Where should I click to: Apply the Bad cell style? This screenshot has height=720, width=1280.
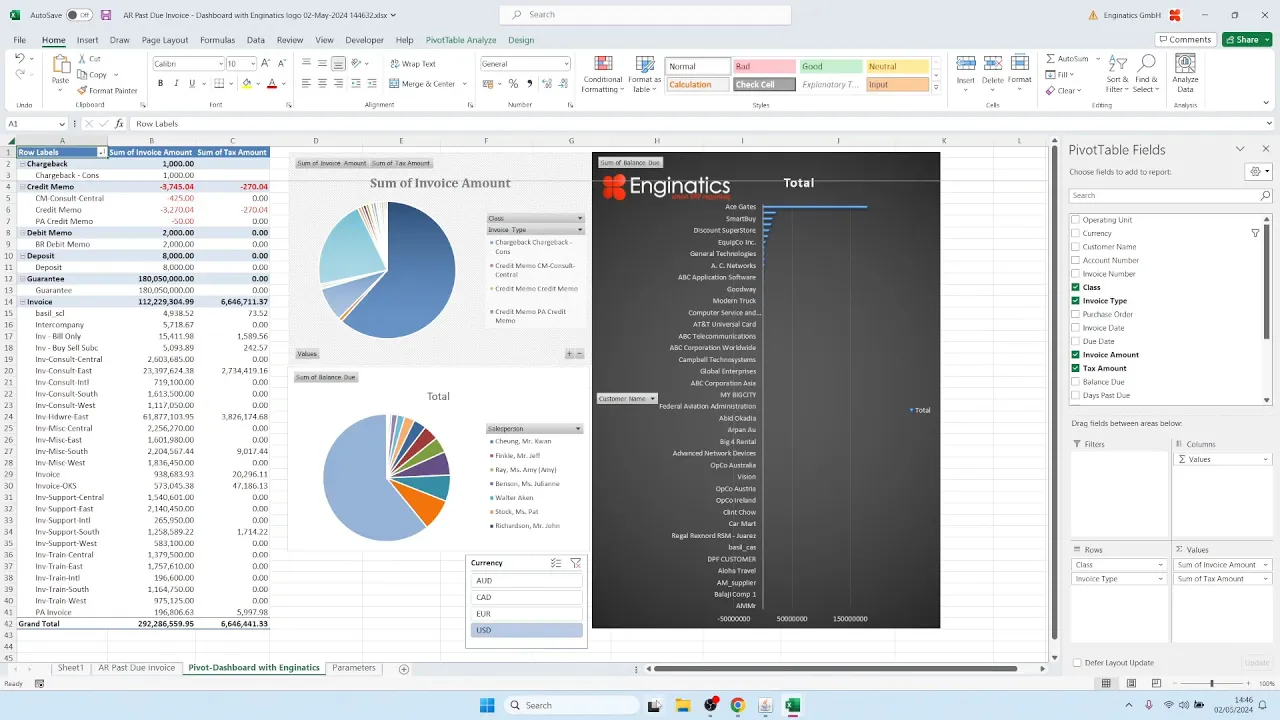(x=765, y=67)
